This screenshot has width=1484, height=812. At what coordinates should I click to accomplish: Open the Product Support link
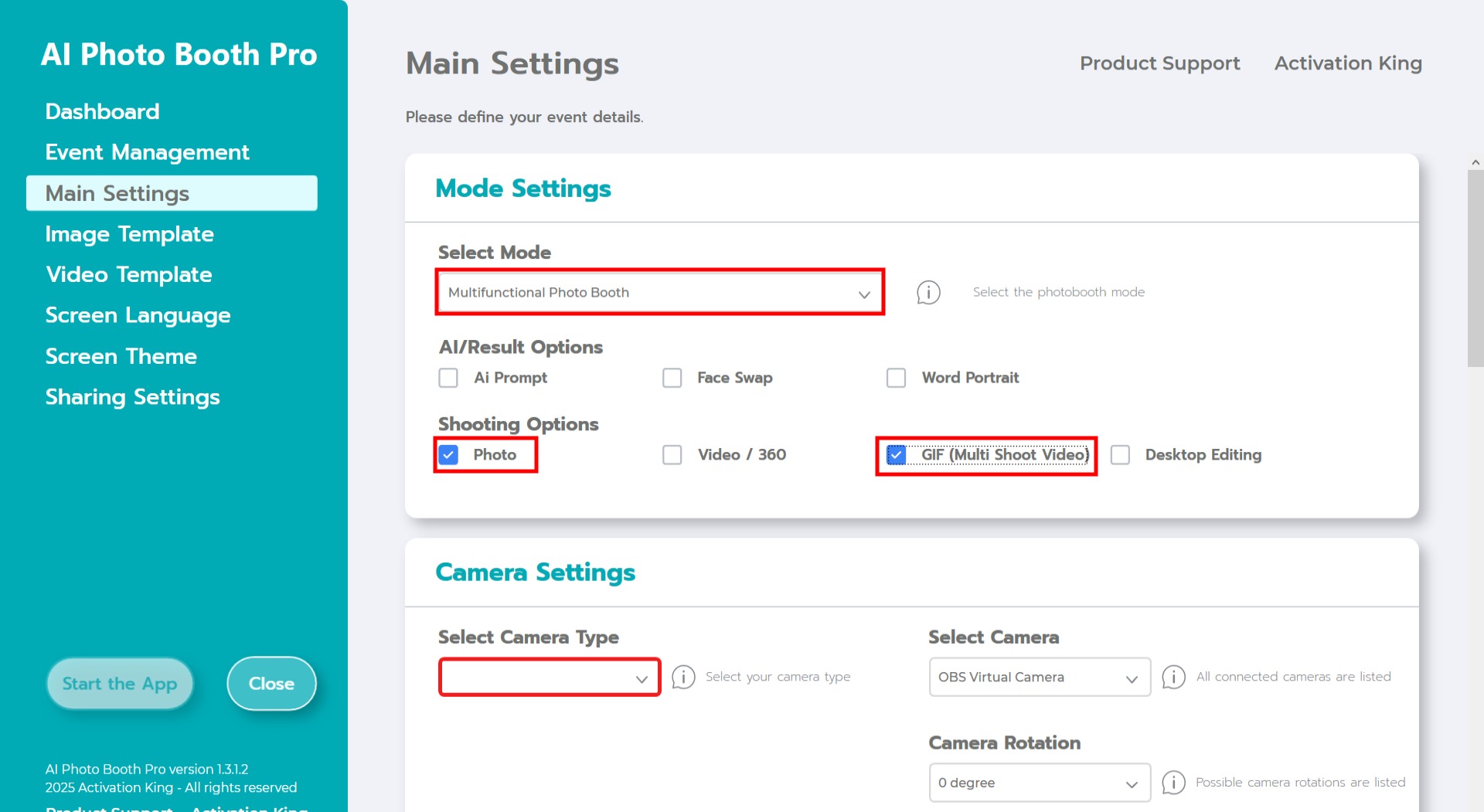click(x=1159, y=63)
